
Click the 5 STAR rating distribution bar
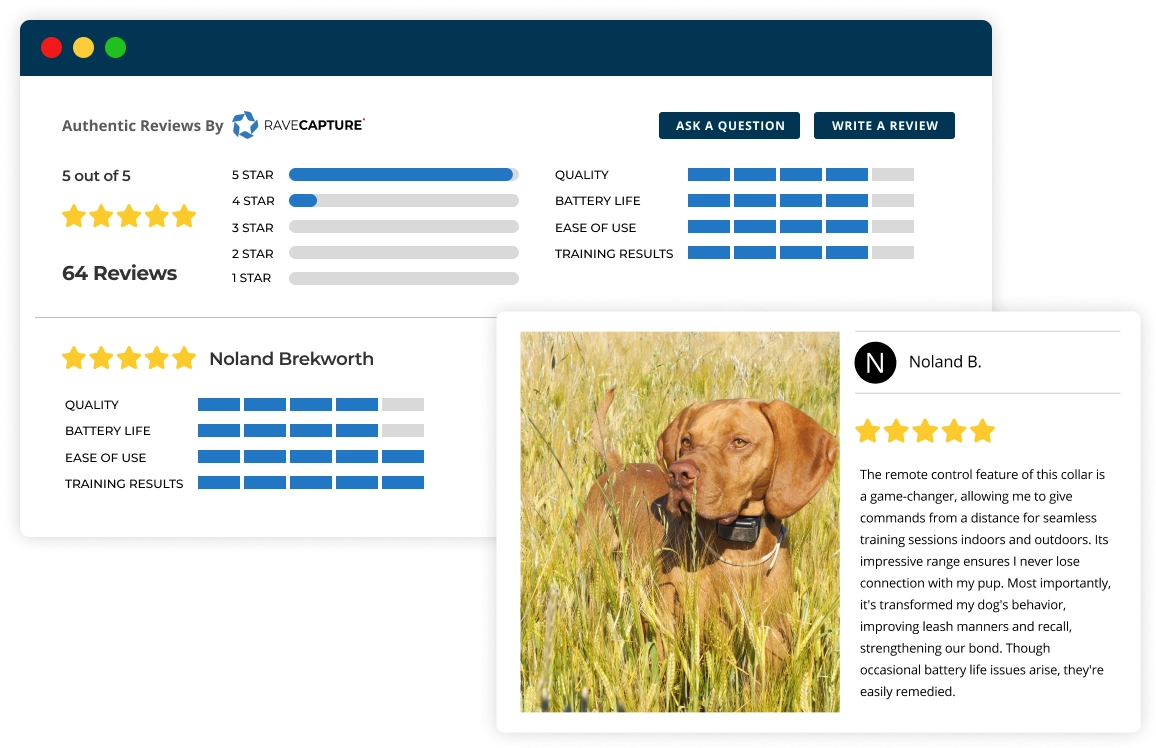403,174
